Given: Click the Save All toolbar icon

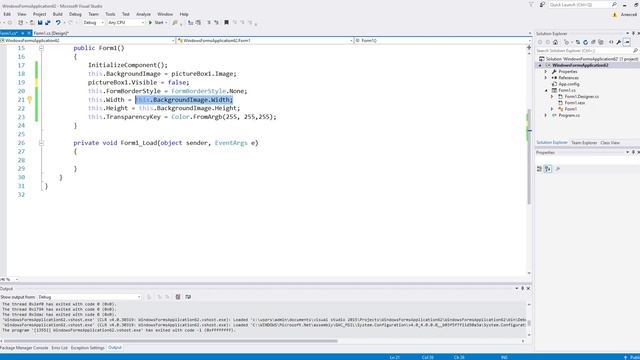Looking at the screenshot, I should tap(48, 23).
